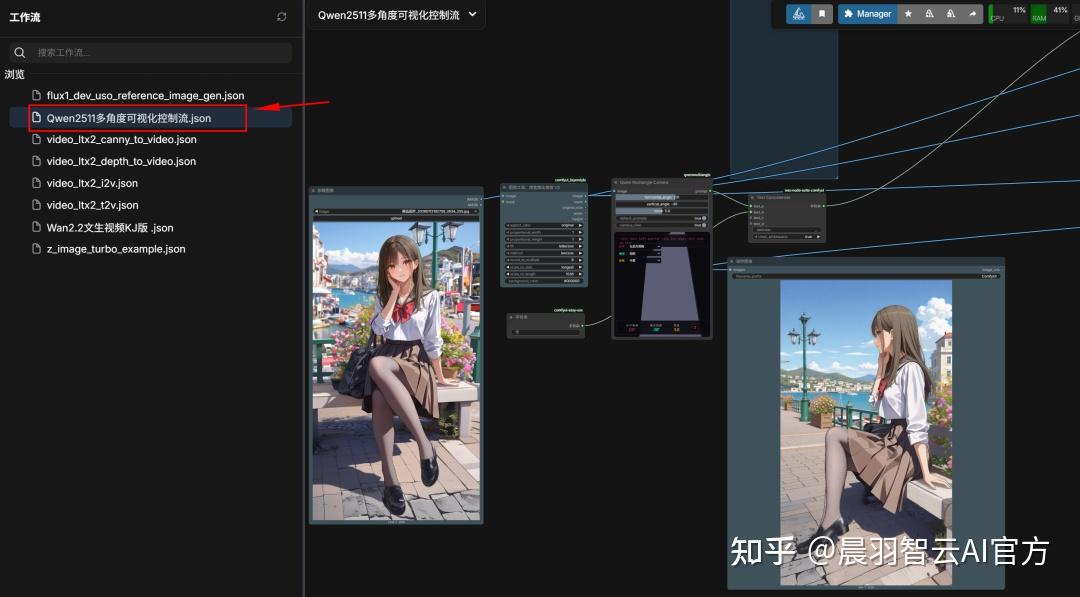Click background_color field in scale node

[544, 281]
